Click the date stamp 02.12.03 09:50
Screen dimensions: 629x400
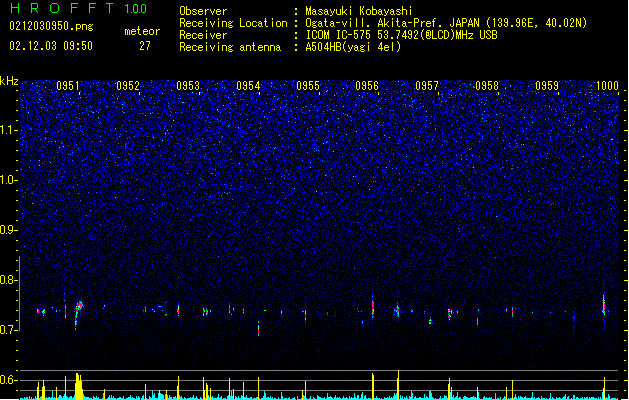coord(51,46)
